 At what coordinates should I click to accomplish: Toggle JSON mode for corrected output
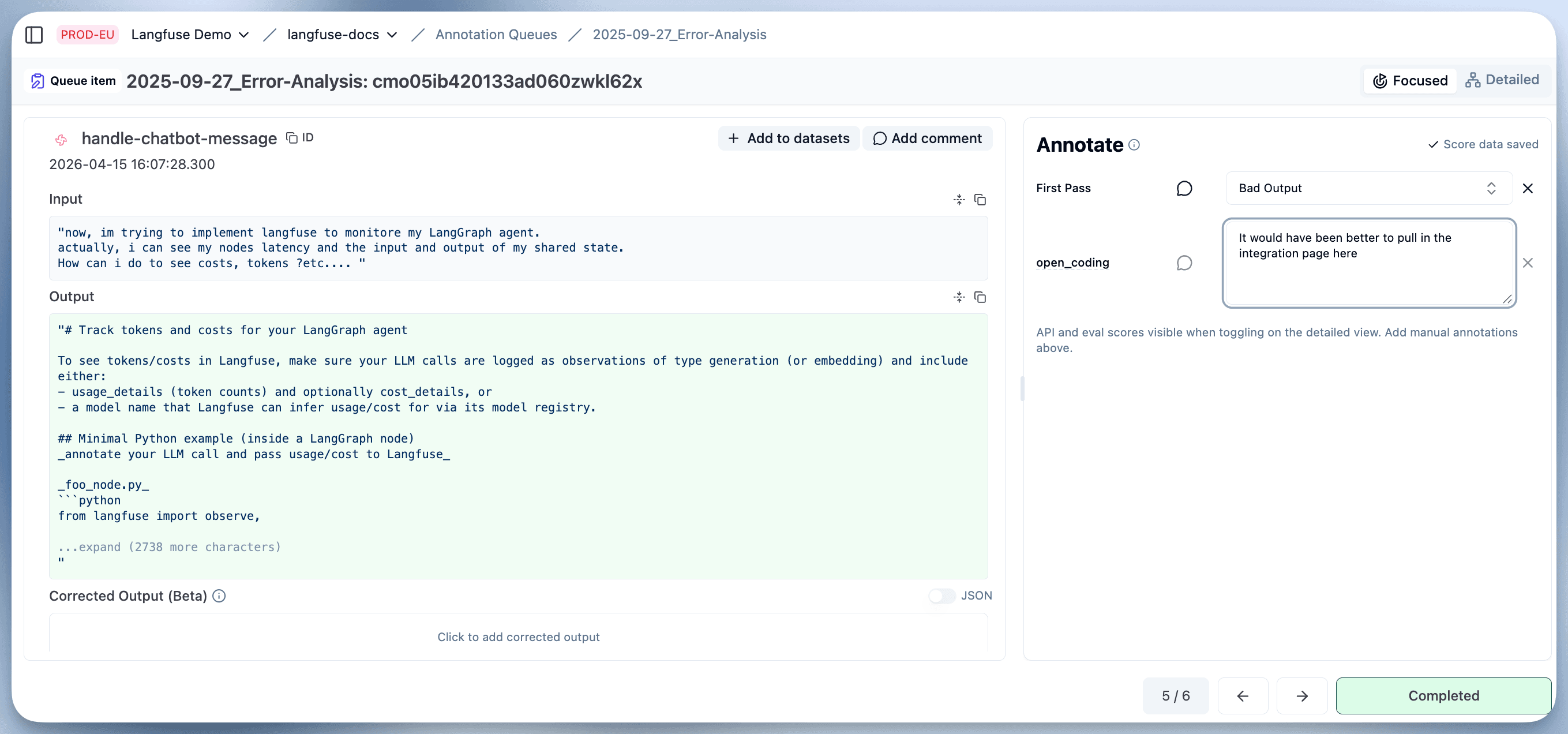[x=941, y=596]
